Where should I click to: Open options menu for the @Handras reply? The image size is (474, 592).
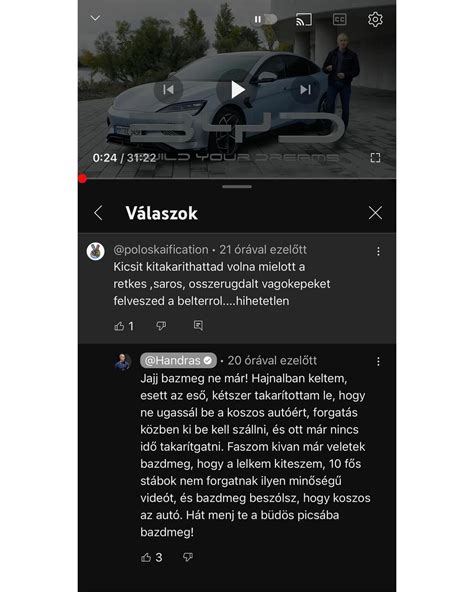pos(378,362)
